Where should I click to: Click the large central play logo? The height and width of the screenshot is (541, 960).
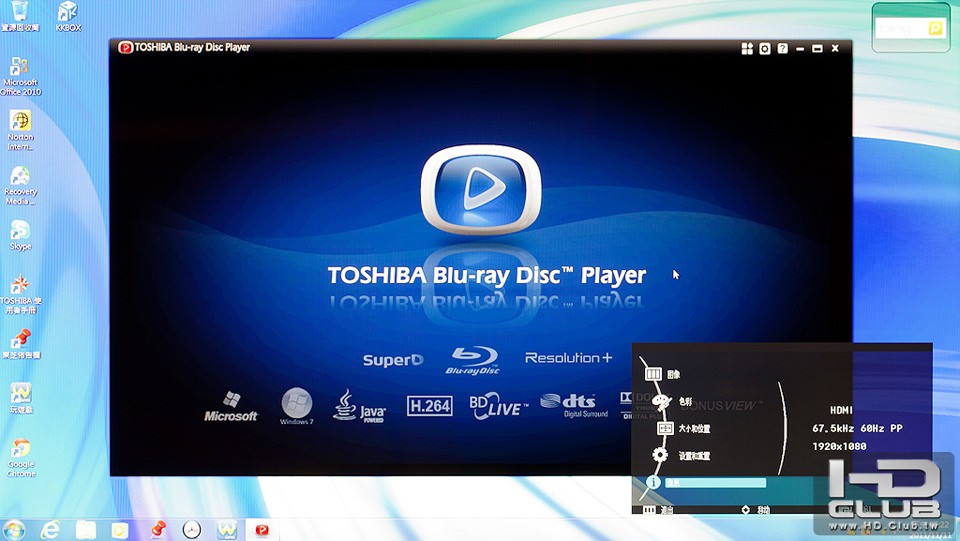click(x=481, y=189)
